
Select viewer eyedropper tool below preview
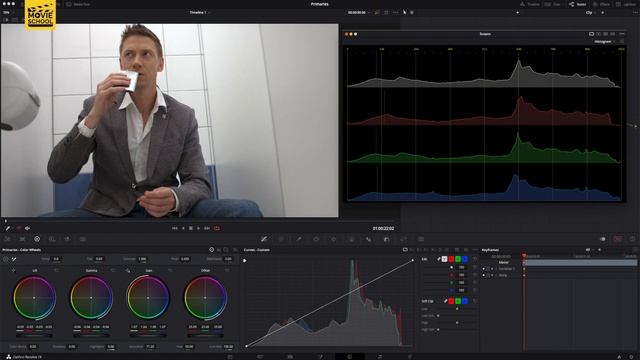click(8, 228)
